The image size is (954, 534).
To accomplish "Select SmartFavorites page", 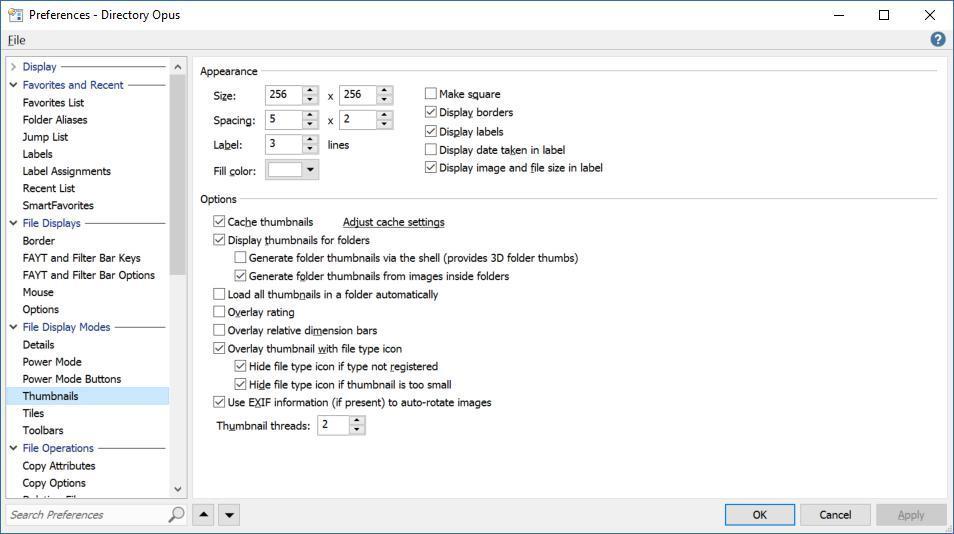I will point(58,205).
